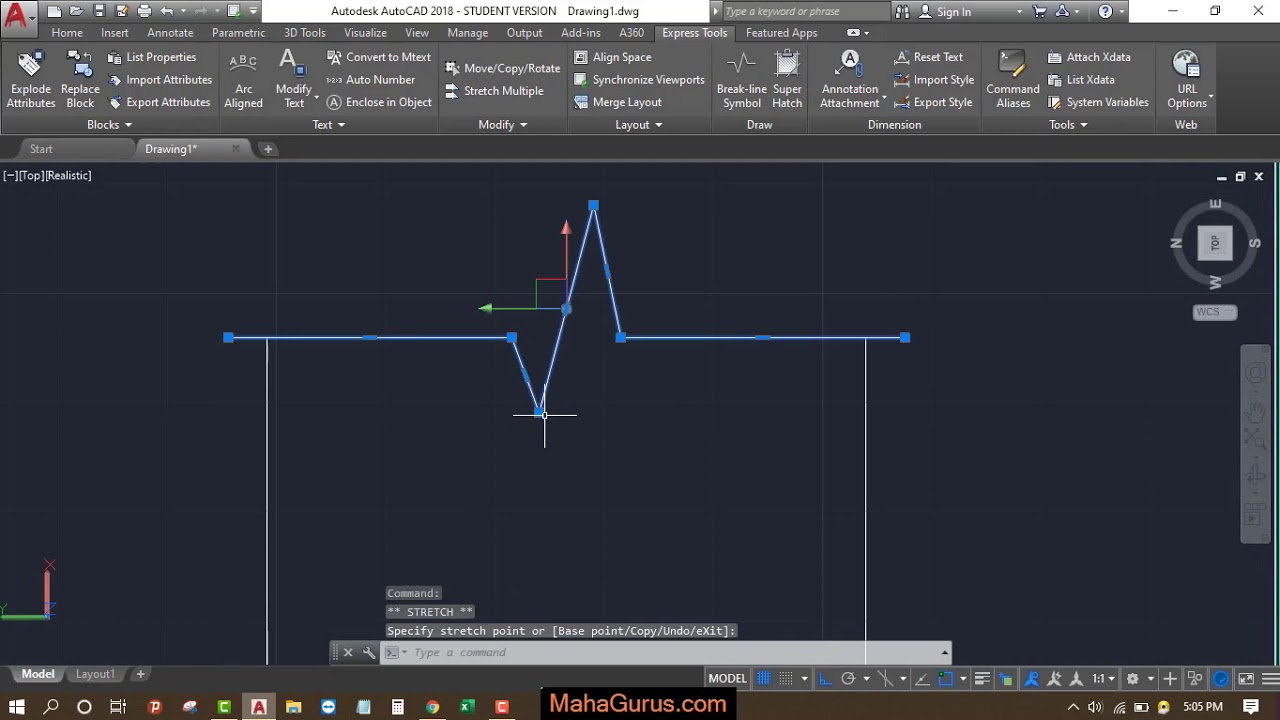Select the Arc Aligned text tool
1280x720 pixels.
[243, 79]
